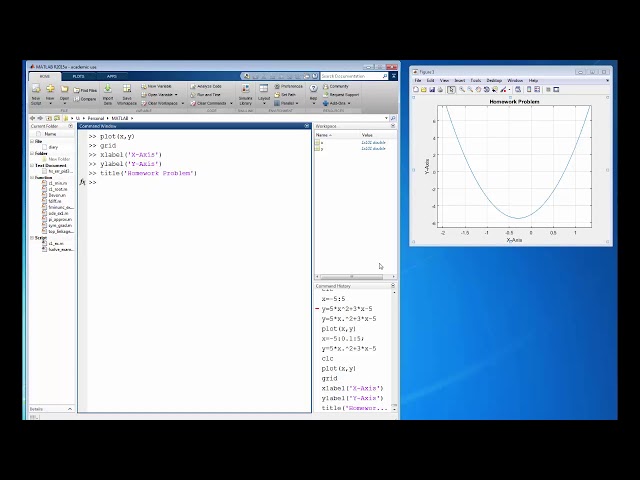
Task: Open the New dropdown arrow
Action: point(50,103)
